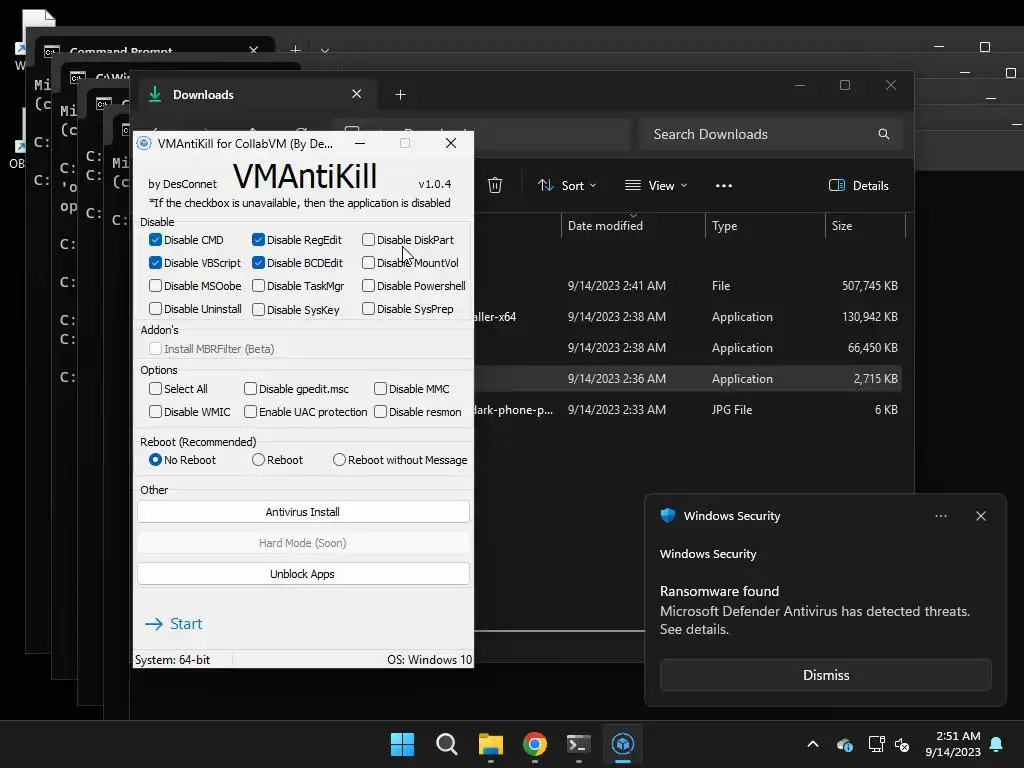Click the VMAntiKill taskbar icon
Screen dimensions: 1024x768
click(x=623, y=744)
